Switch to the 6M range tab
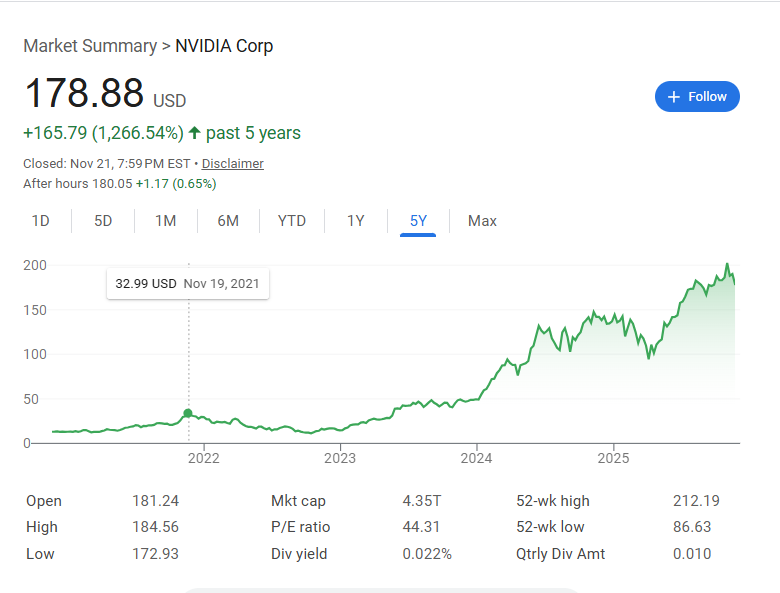This screenshot has height=593, width=780. 228,221
